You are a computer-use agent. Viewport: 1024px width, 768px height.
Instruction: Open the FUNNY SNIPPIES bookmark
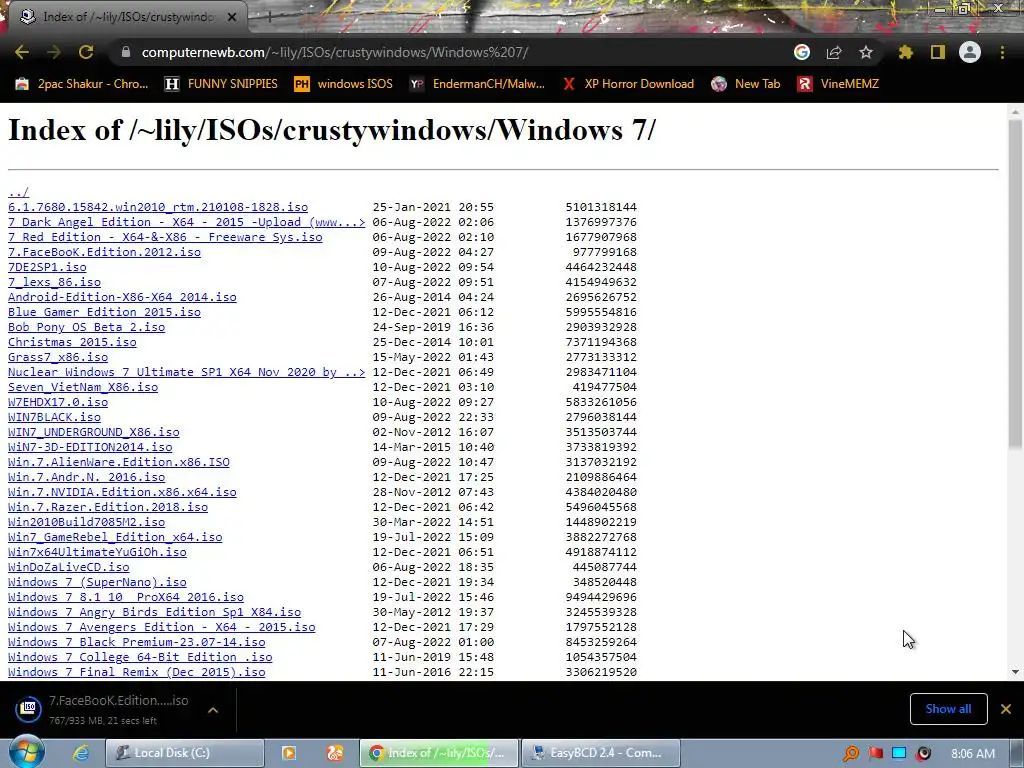[x=221, y=84]
